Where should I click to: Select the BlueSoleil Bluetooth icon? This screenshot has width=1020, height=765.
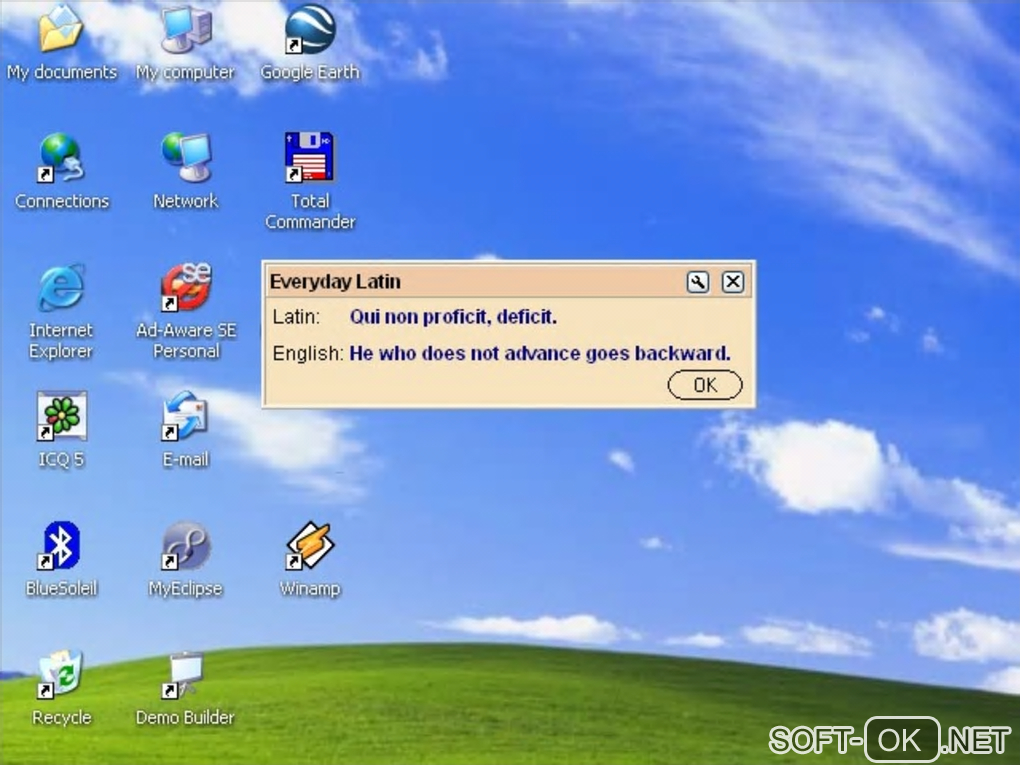[x=60, y=545]
